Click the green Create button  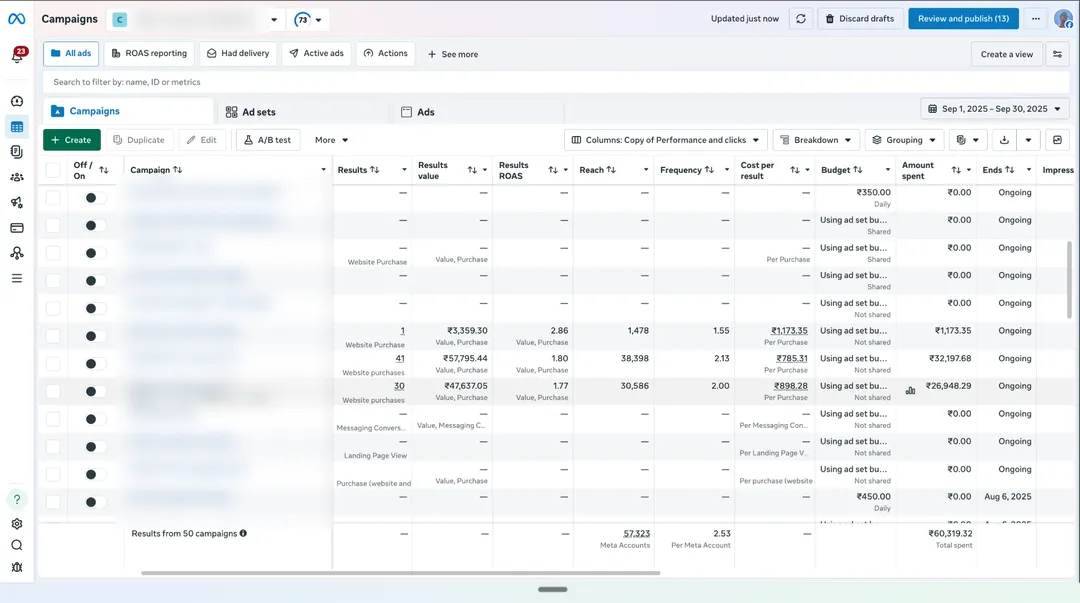coord(72,140)
